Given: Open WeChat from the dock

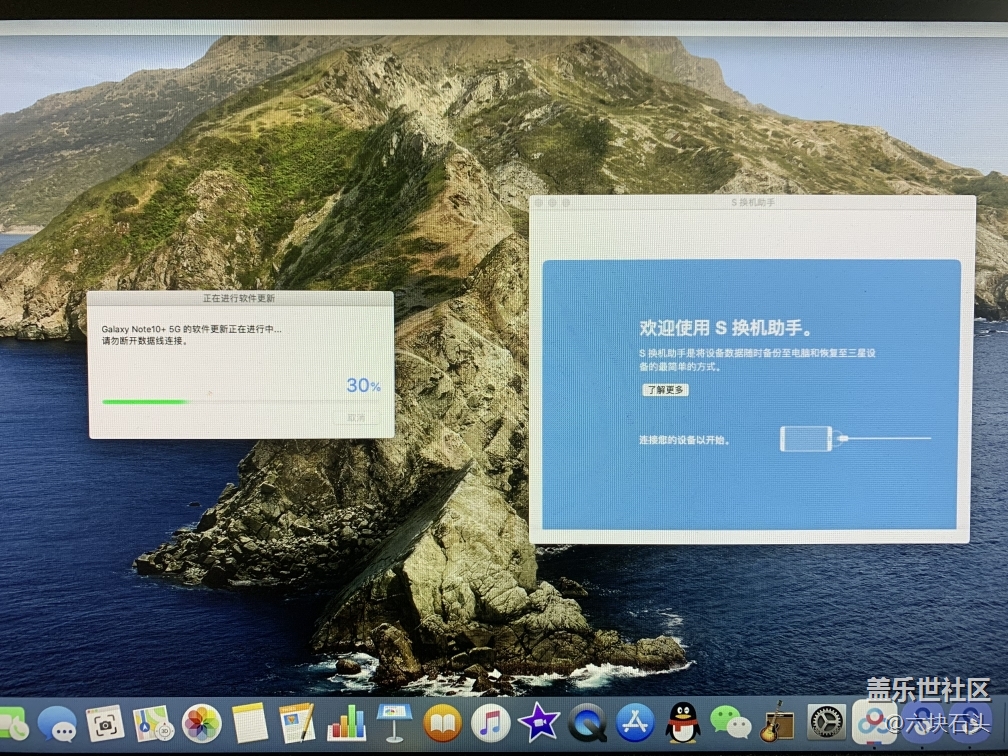Looking at the screenshot, I should pos(730,723).
